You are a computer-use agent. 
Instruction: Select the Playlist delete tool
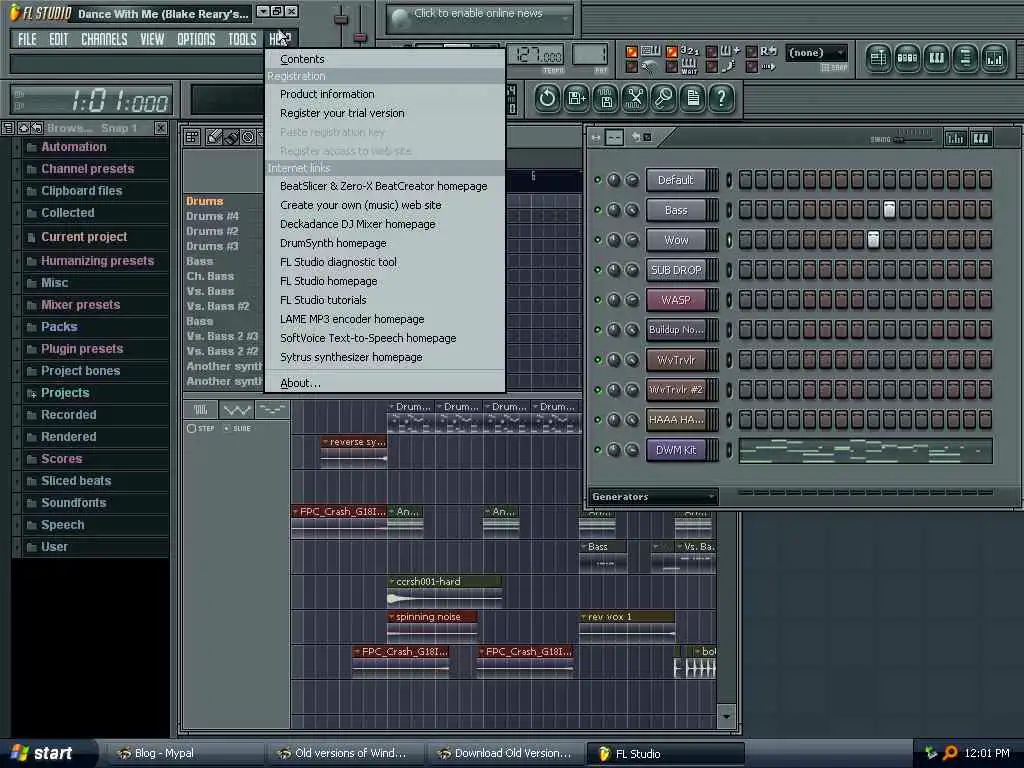pyautogui.click(x=248, y=137)
